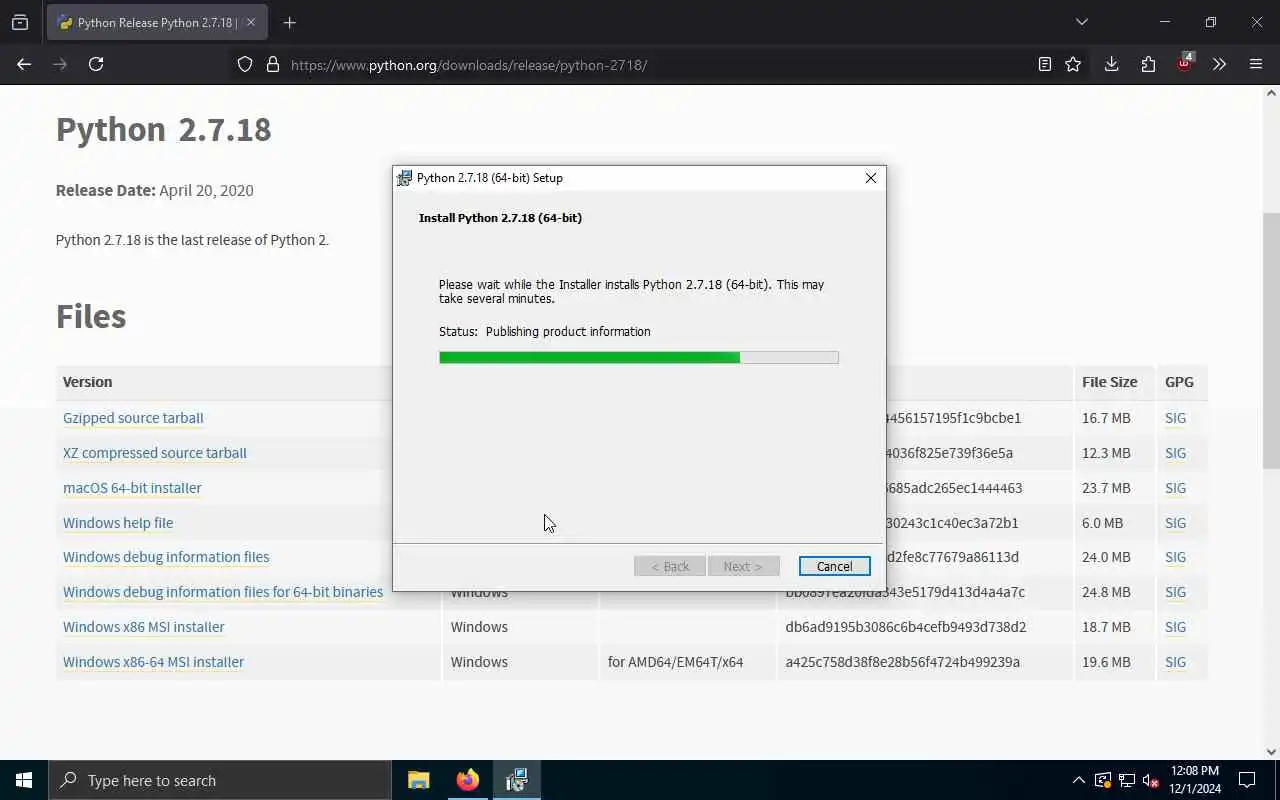Toggle reader view for this page

pyautogui.click(x=1045, y=64)
